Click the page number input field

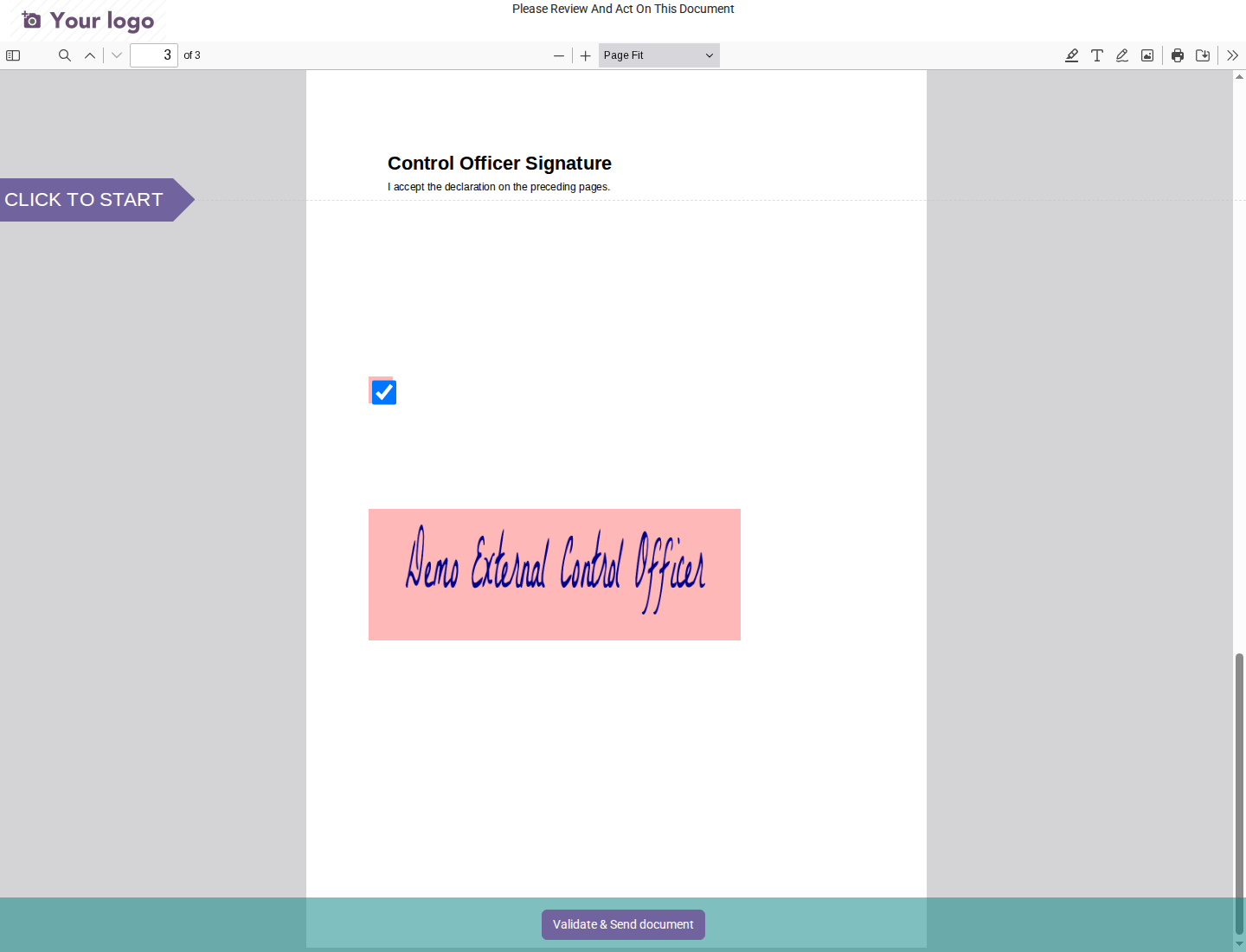(154, 55)
